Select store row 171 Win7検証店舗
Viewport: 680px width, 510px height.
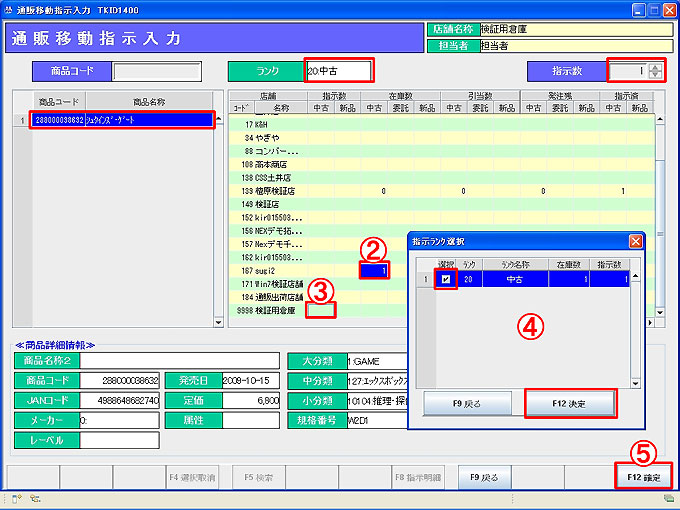click(x=317, y=284)
